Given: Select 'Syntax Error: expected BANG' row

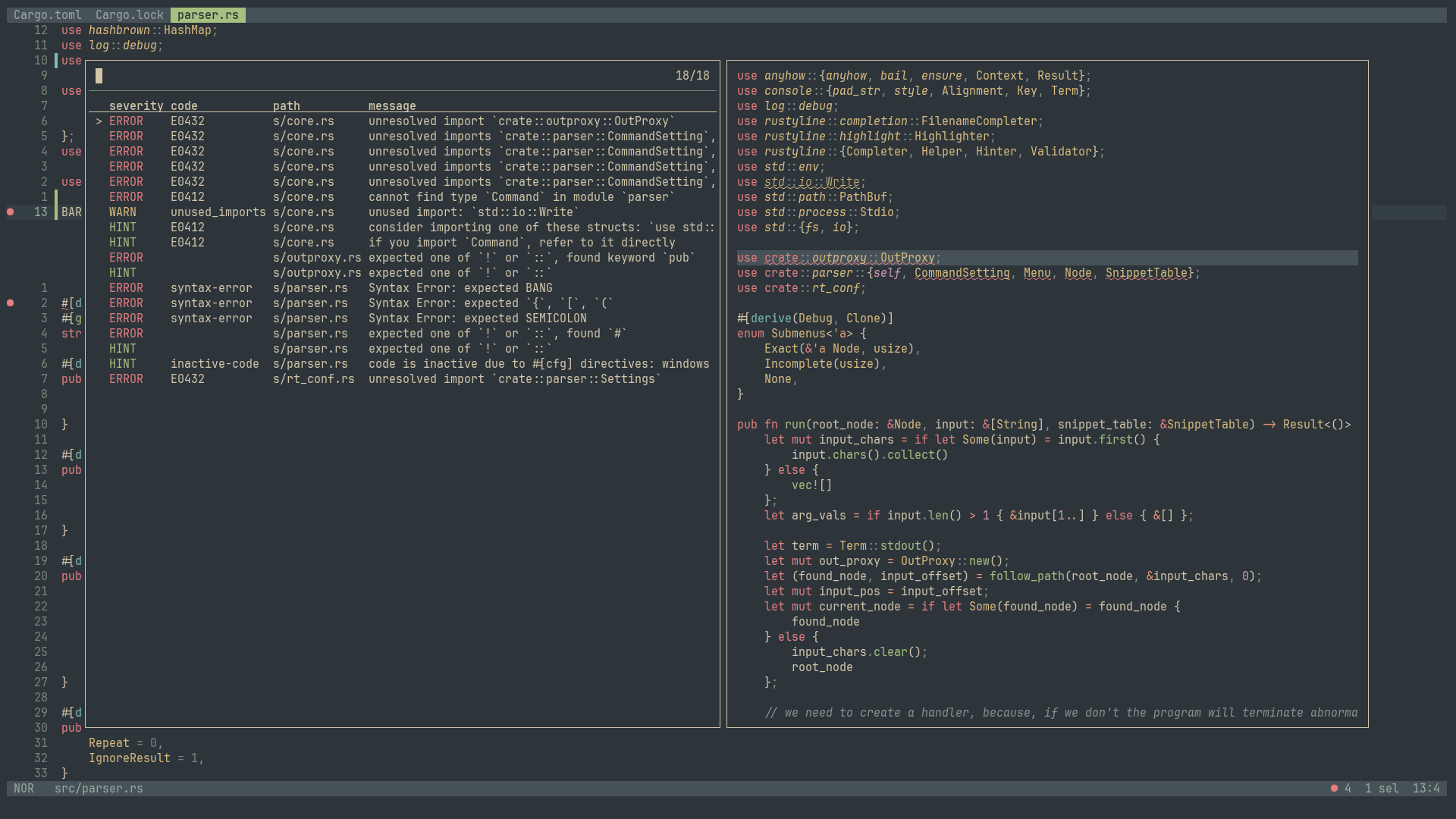Looking at the screenshot, I should tap(403, 288).
